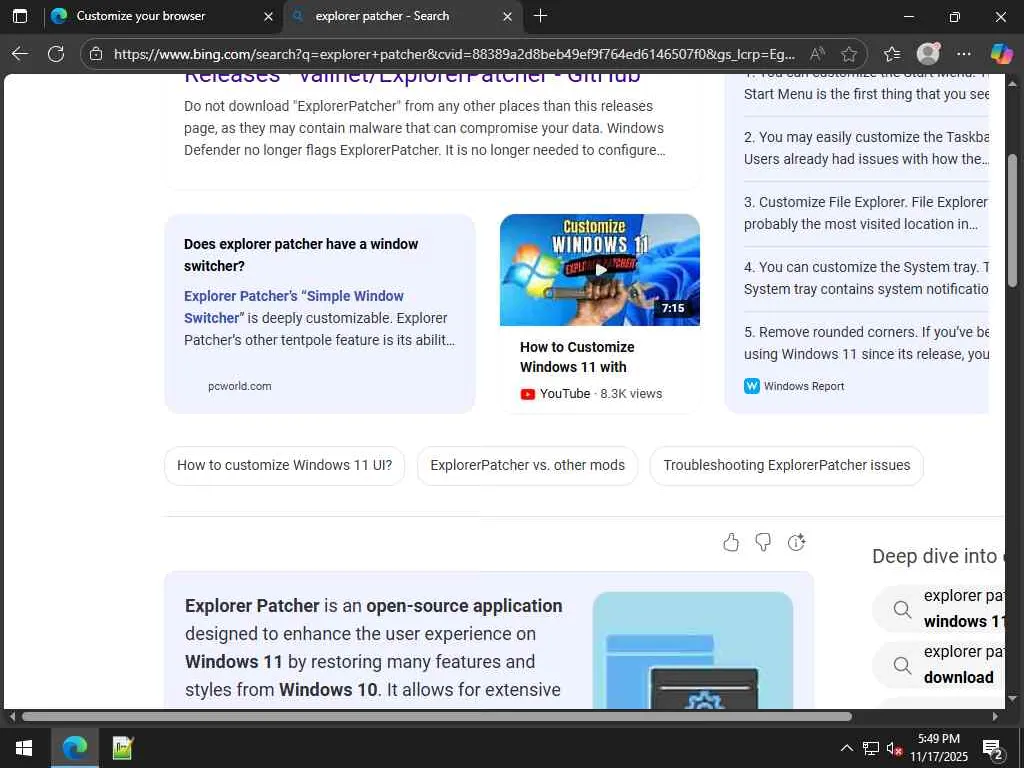Refresh the page with the reload icon

[56, 54]
